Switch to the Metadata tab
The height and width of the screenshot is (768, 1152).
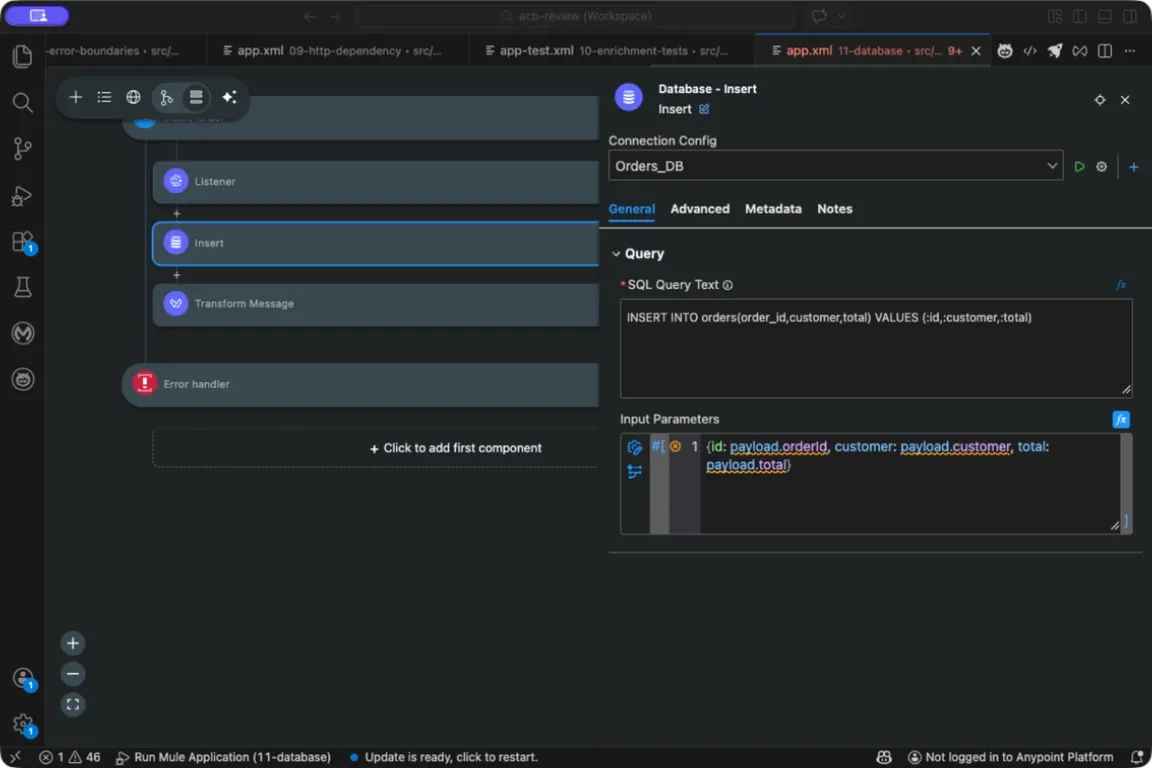pos(773,209)
